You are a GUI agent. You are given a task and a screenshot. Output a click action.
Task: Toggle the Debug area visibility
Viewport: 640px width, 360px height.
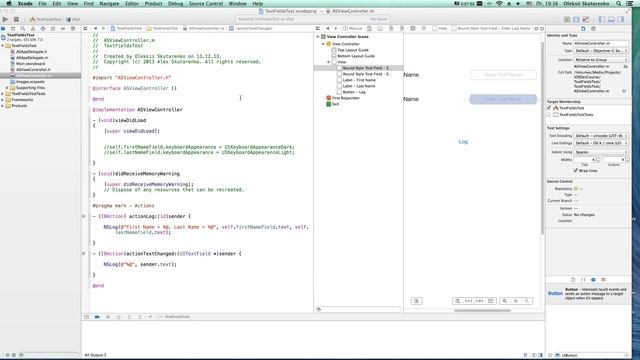point(611,19)
